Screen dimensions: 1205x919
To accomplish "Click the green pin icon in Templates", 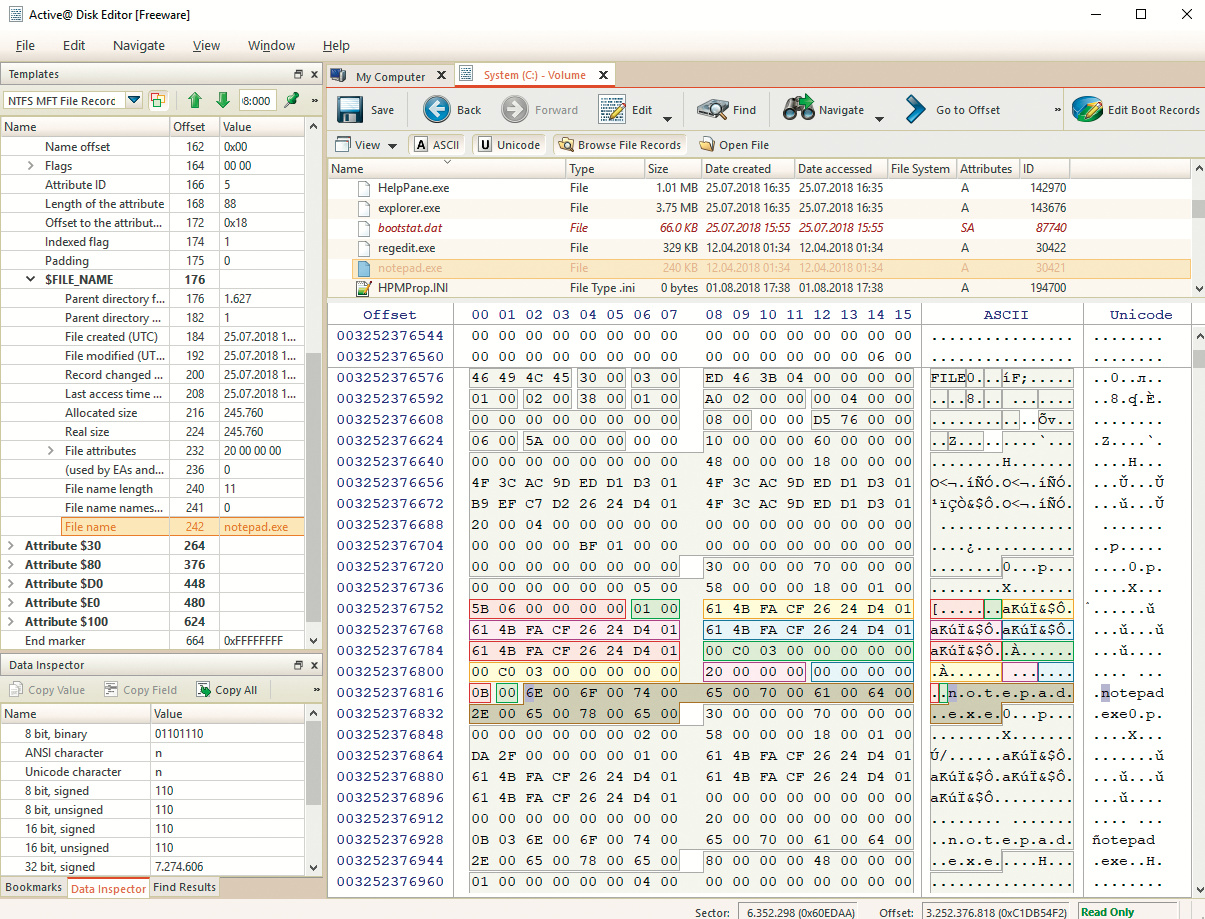I will [291, 101].
